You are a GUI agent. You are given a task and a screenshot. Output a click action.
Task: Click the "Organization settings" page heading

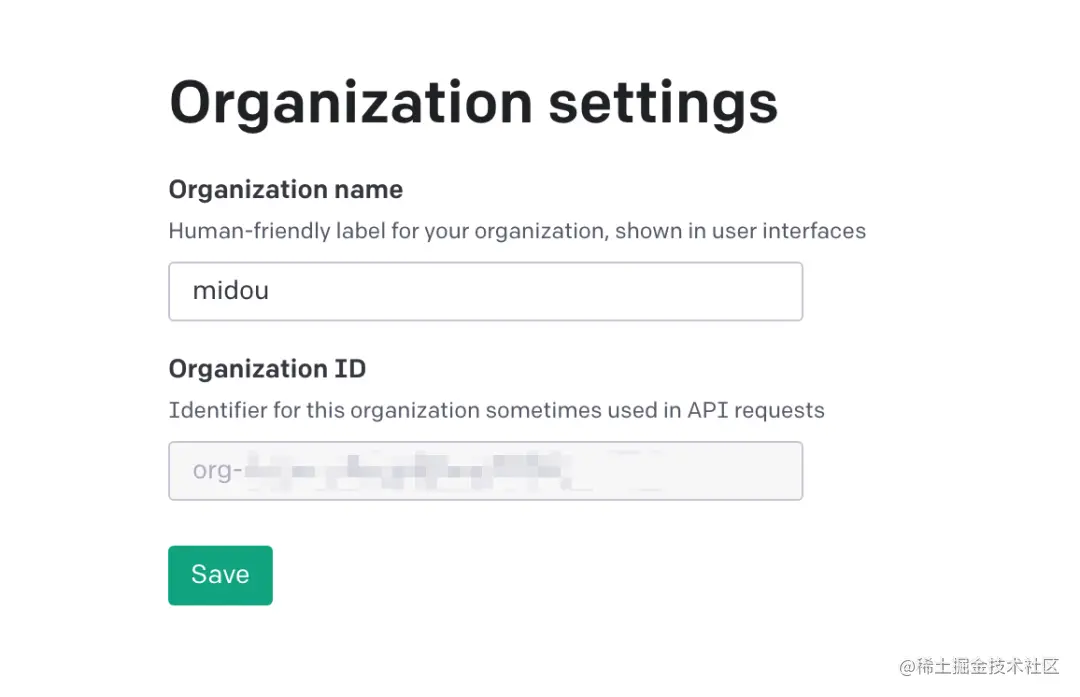click(473, 103)
